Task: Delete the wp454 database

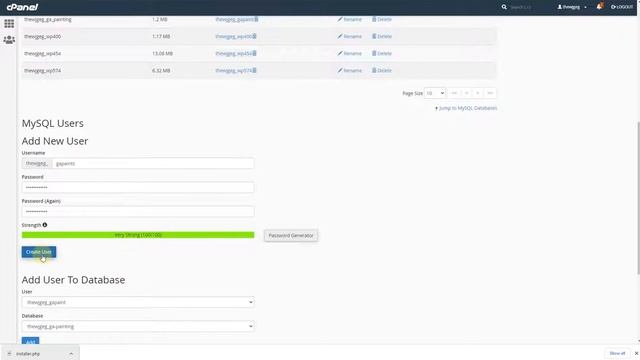Action: click(382, 53)
